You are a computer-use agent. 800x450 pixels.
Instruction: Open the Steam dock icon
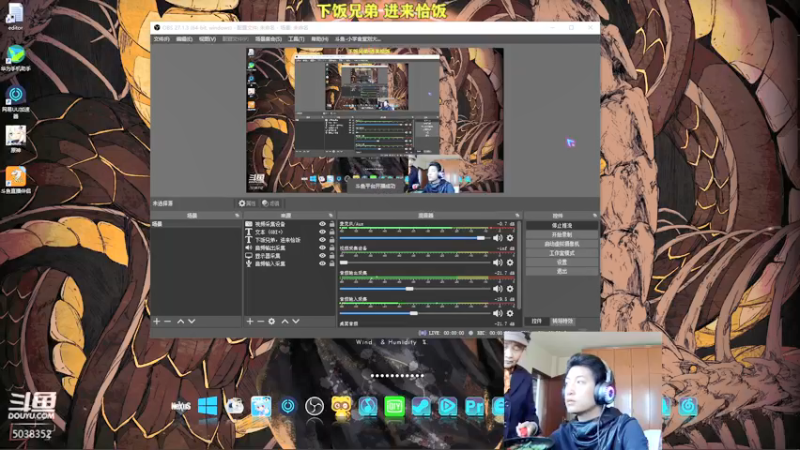click(421, 406)
